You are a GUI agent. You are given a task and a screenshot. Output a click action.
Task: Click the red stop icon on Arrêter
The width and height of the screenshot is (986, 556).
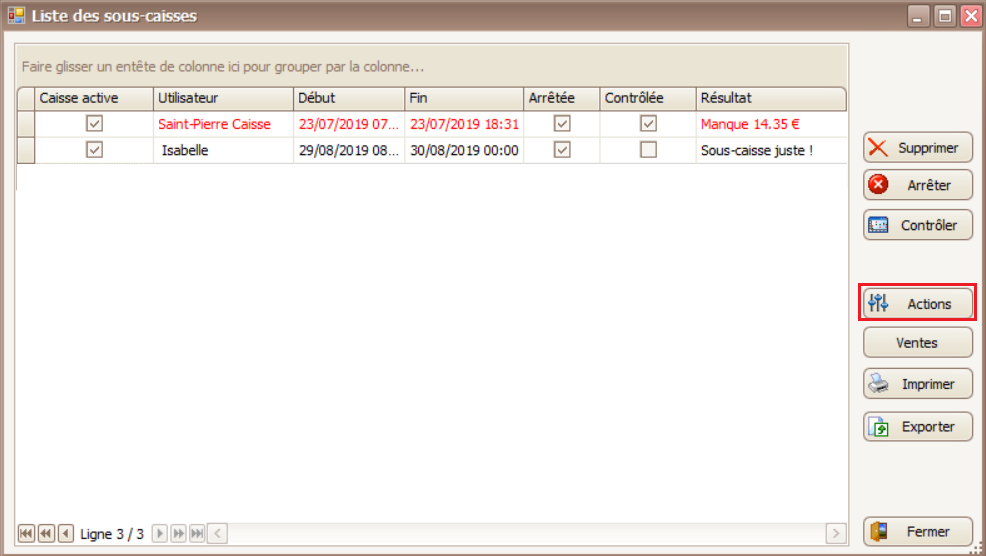pyautogui.click(x=878, y=184)
